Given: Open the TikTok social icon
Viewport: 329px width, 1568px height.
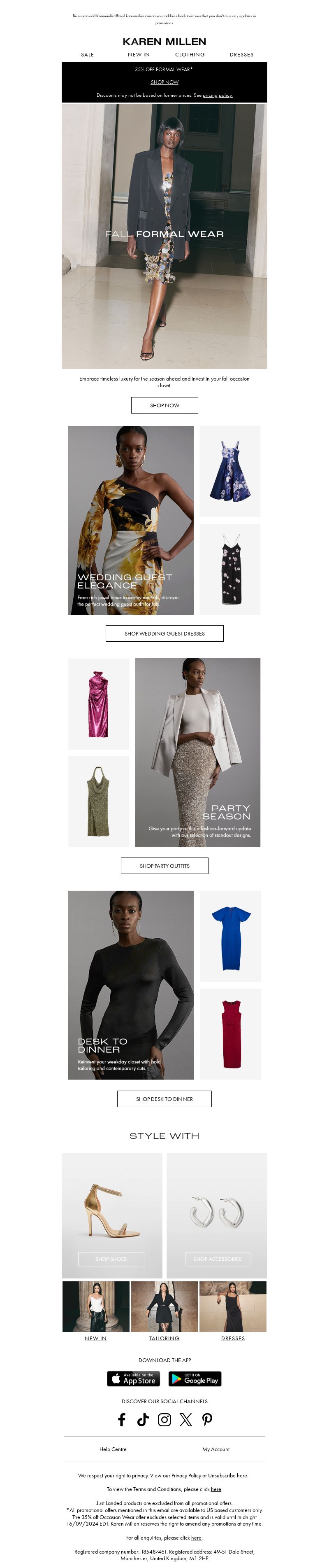Looking at the screenshot, I should 143,1419.
